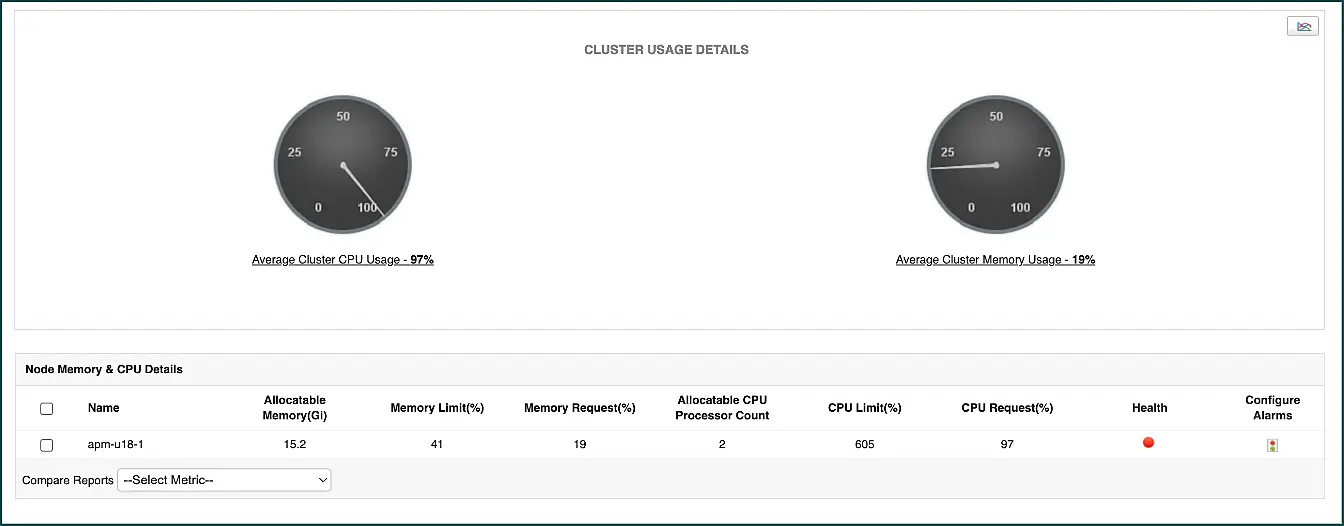Screen dimensions: 1344x526
Task: Open Average Cluster Memory Usage link
Action: coord(995,260)
